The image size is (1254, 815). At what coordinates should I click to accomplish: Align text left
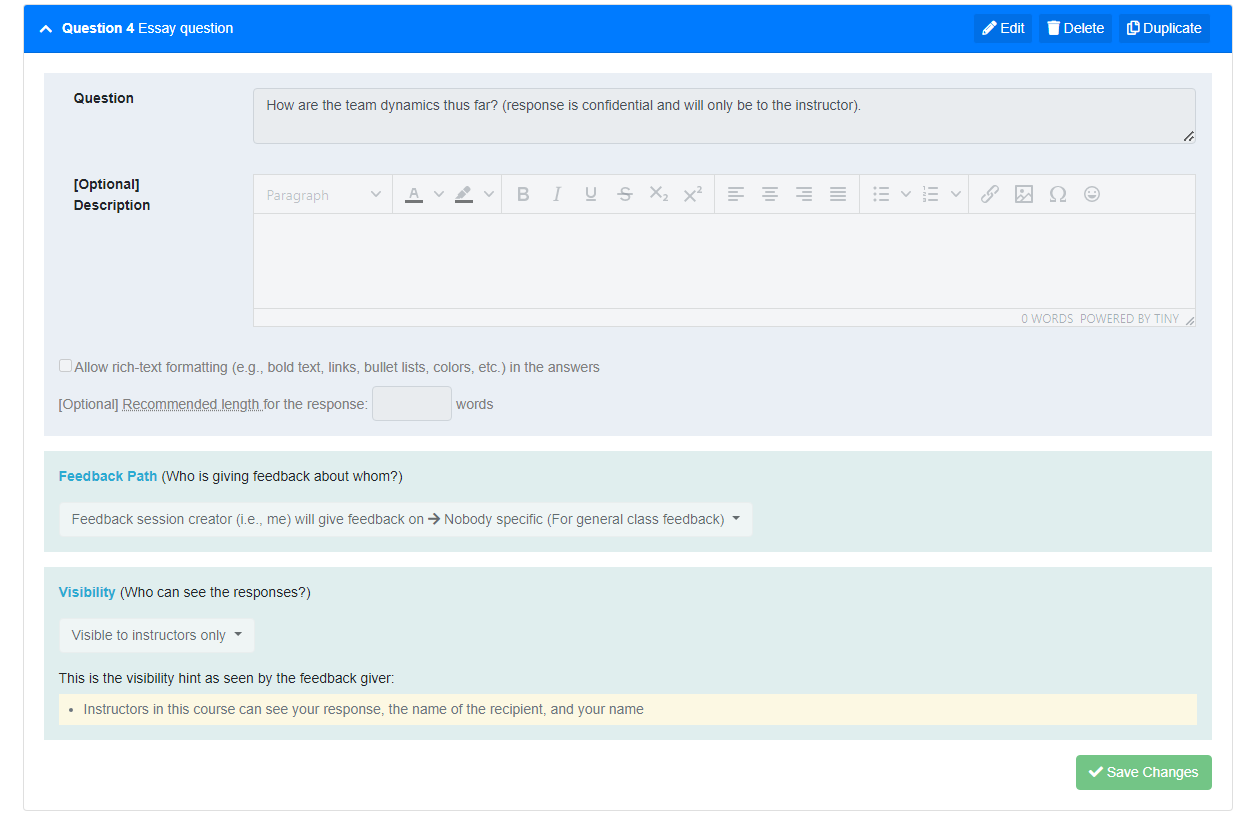736,195
